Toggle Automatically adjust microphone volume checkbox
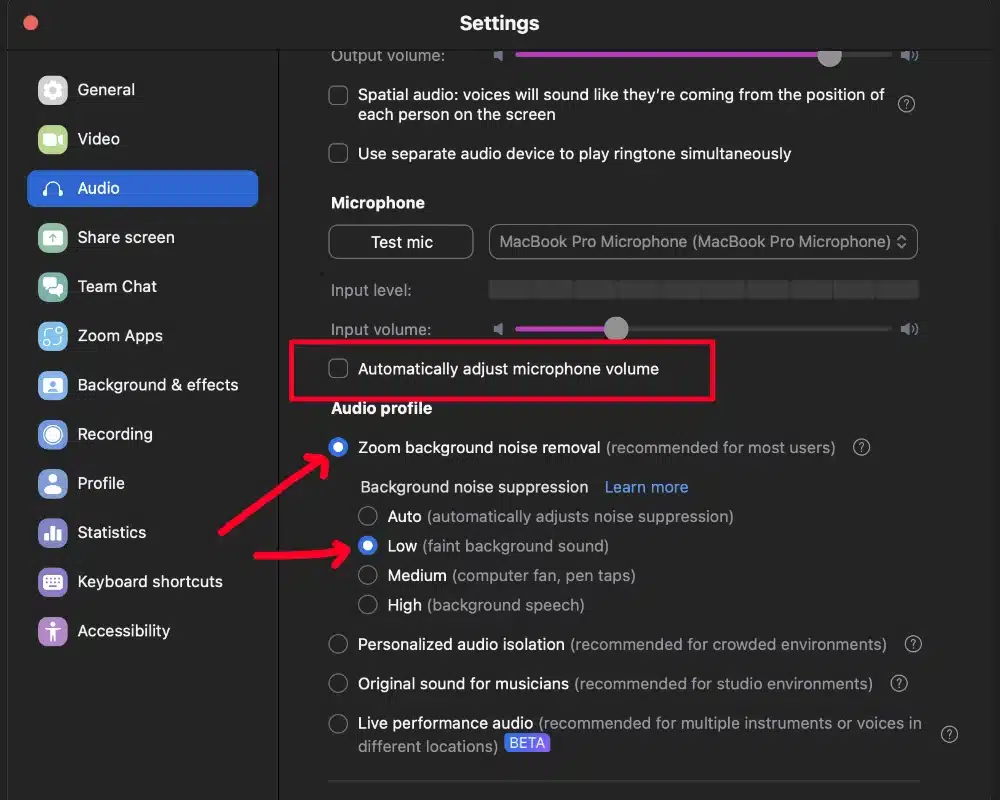Screen dimensions: 1000x800 tap(338, 368)
